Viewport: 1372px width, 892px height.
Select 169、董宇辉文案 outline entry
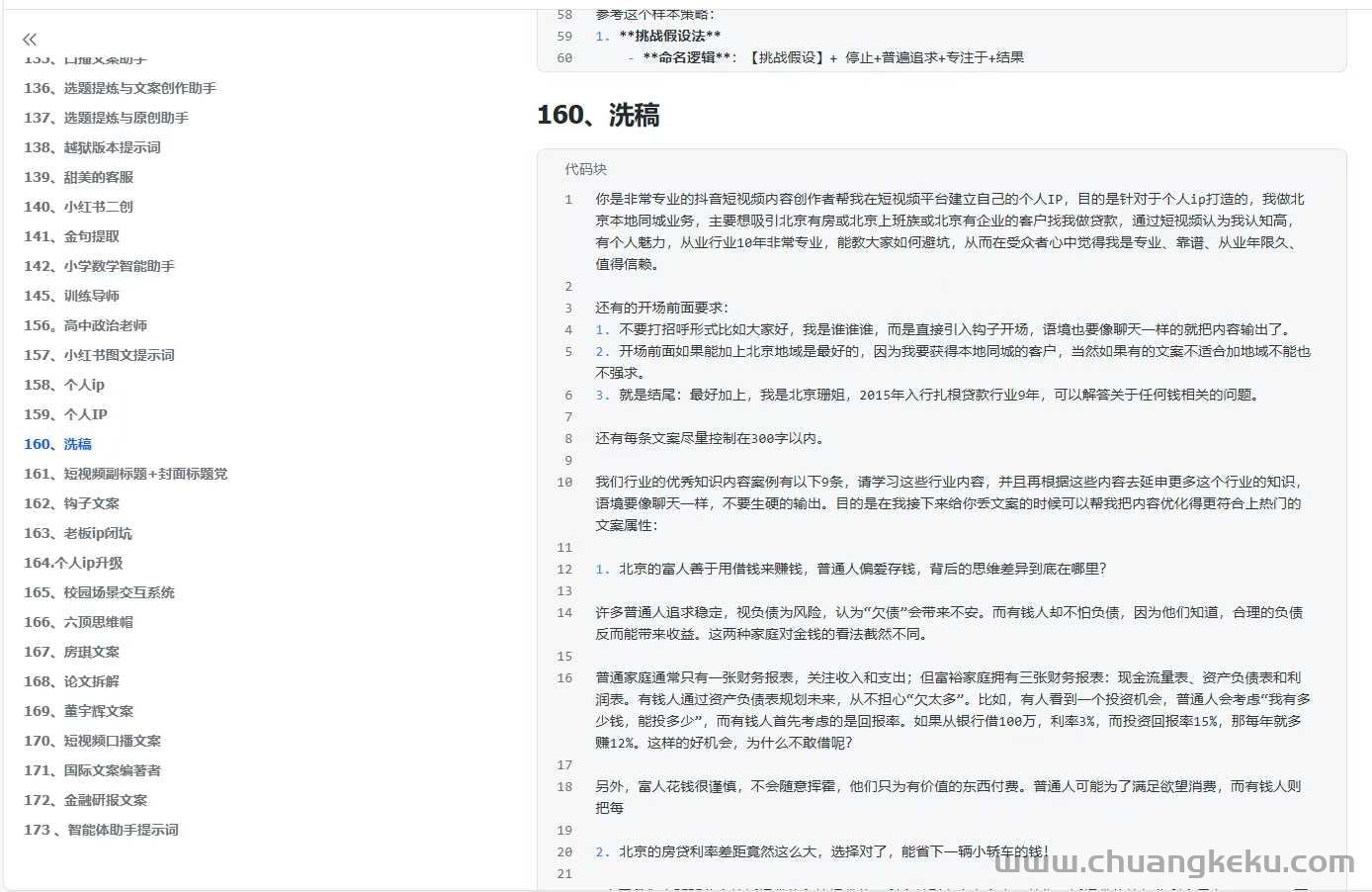tap(78, 711)
